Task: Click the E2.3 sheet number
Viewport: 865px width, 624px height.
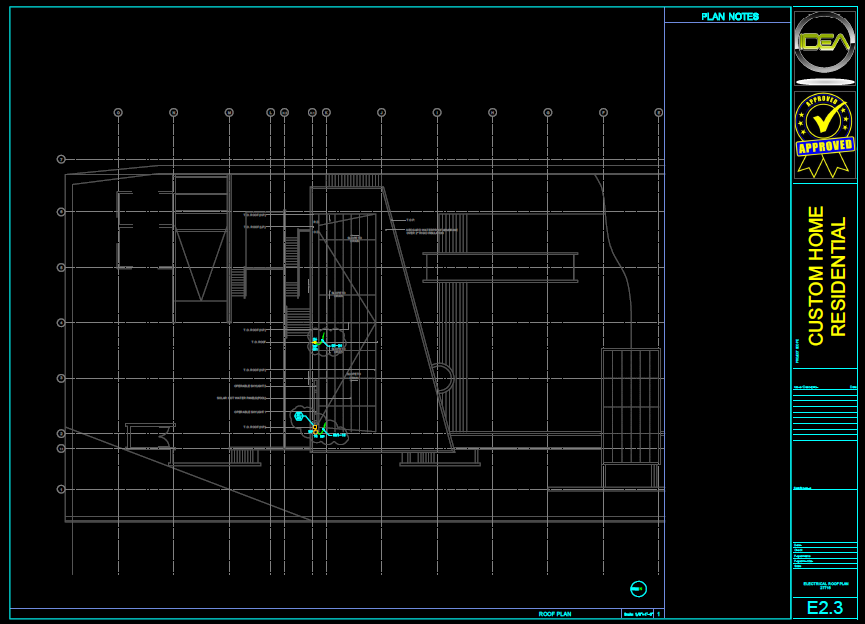Action: (x=824, y=608)
